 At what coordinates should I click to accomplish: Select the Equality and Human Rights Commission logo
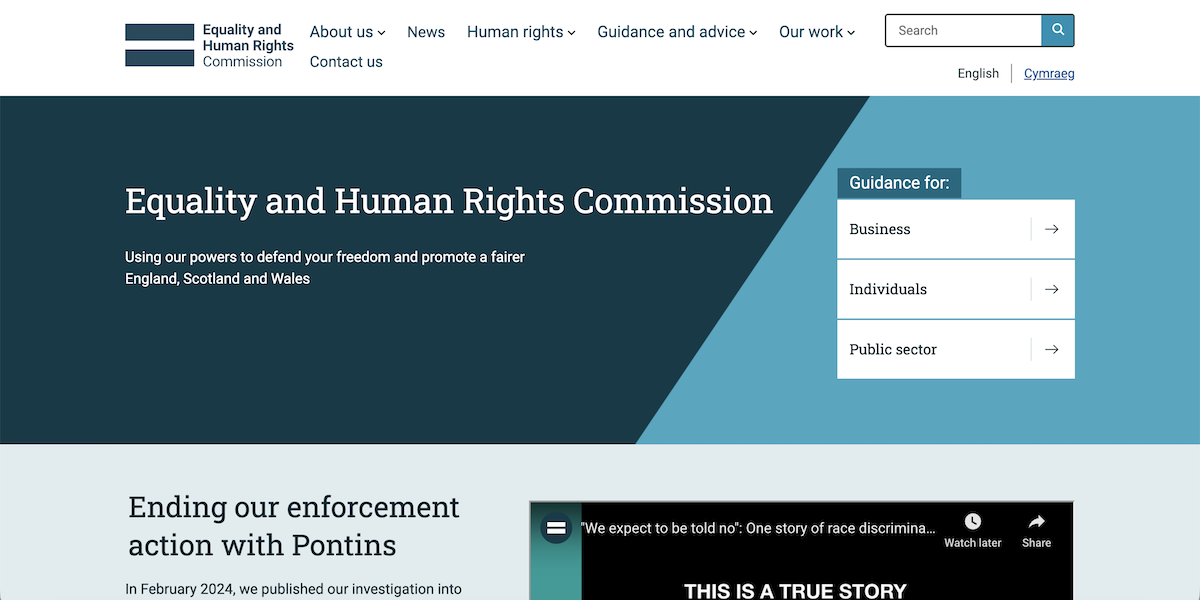[207, 44]
